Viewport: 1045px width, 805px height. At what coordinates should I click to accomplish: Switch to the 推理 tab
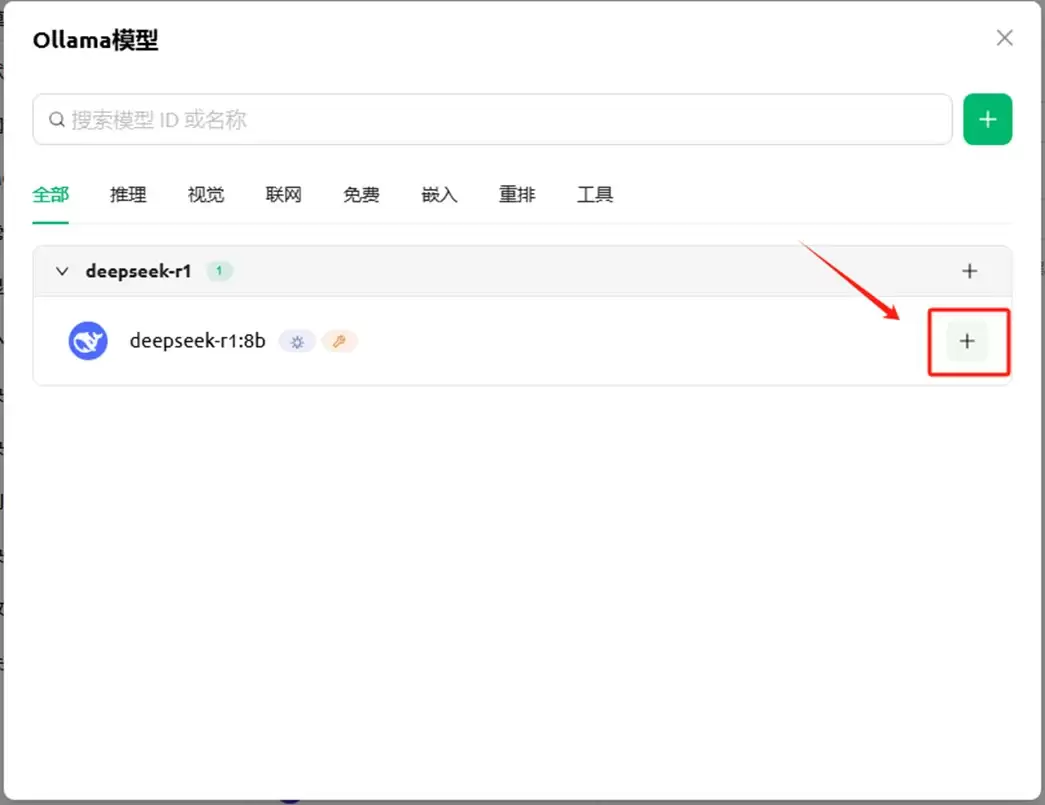(x=128, y=195)
